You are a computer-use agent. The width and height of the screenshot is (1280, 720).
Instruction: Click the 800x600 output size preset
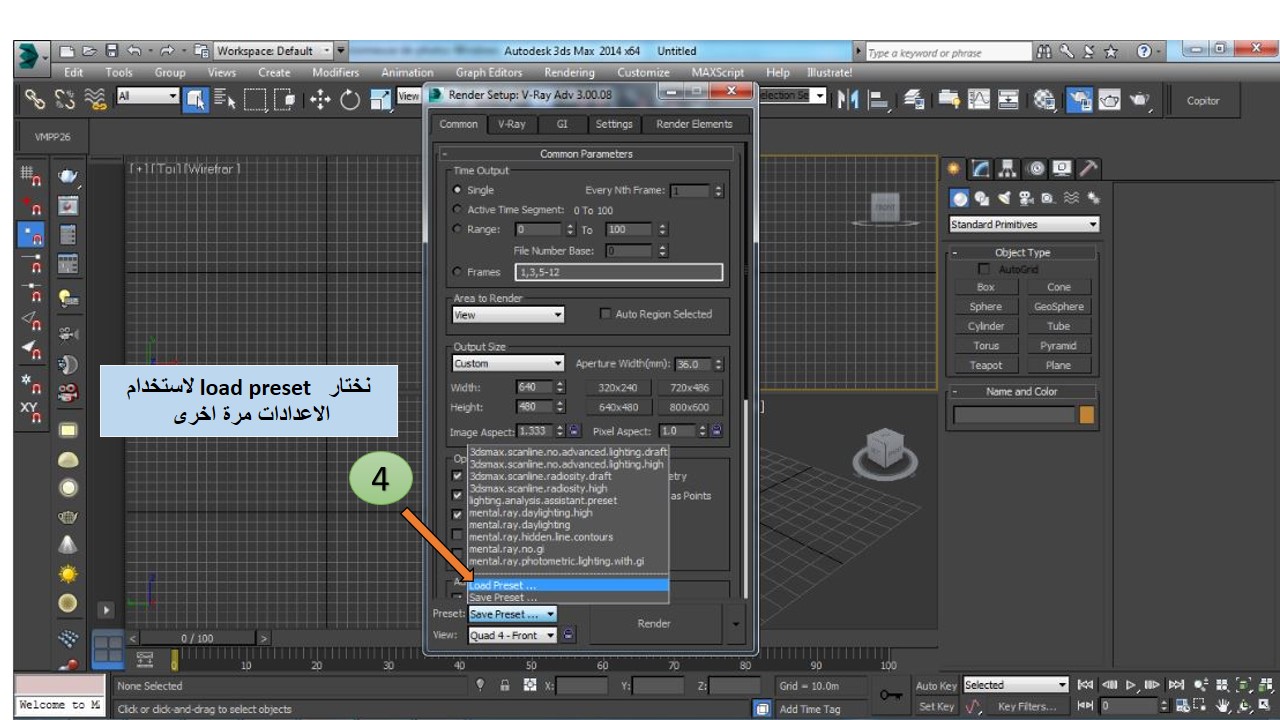pos(689,407)
